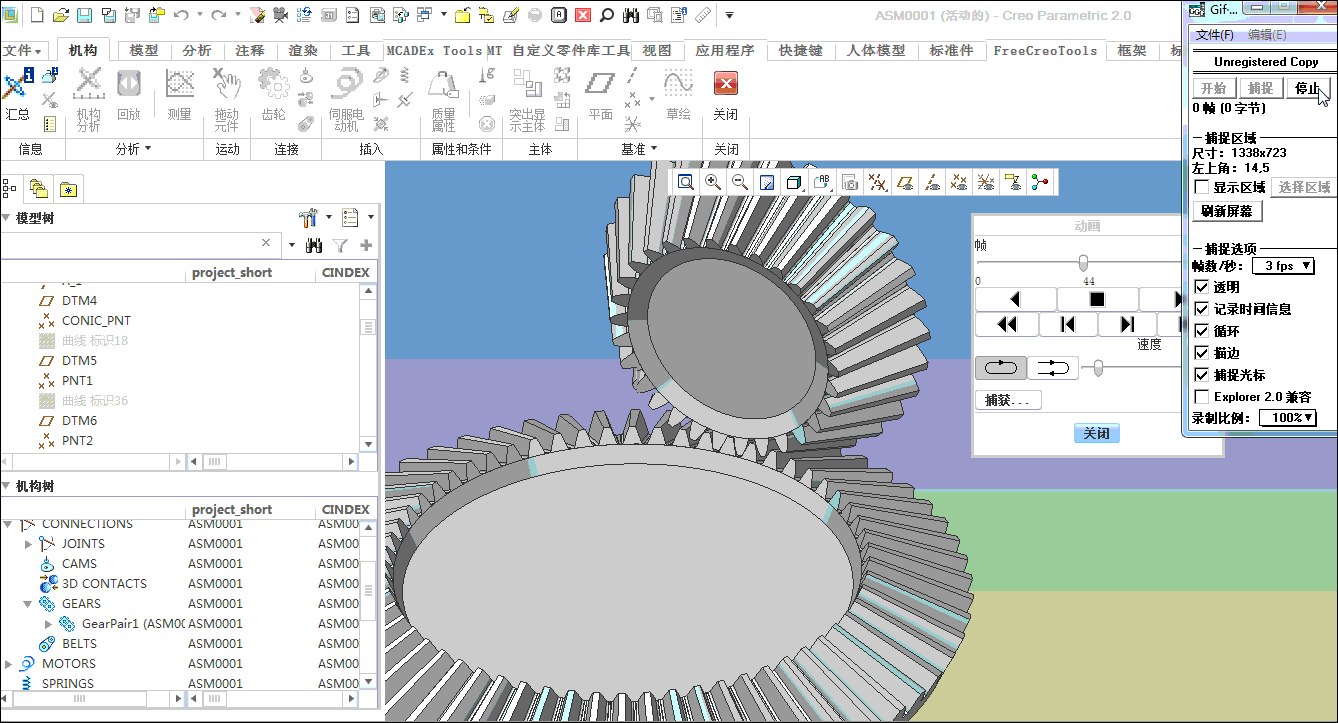
Task: Uncheck the 透明 transparency checkbox
Action: click(1202, 287)
